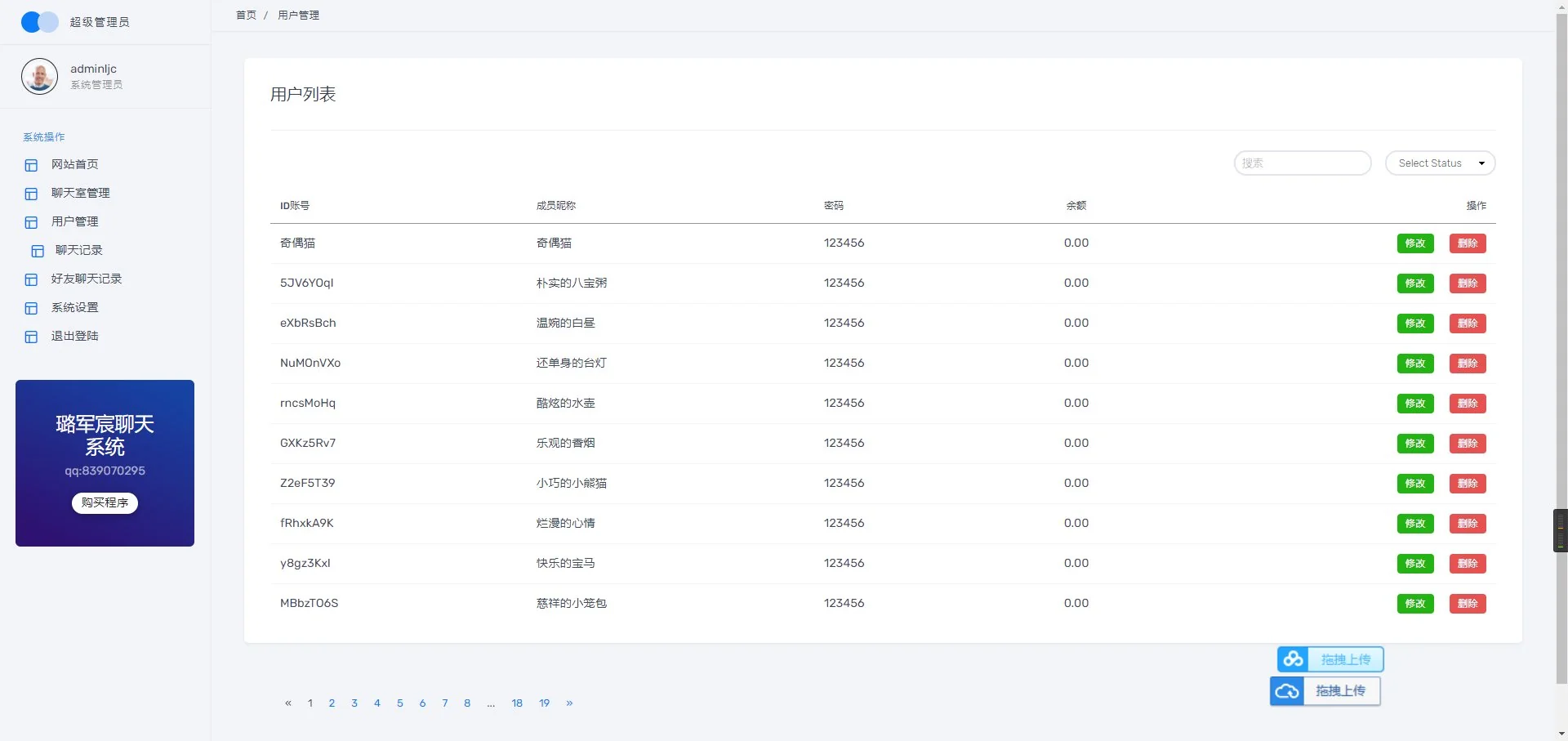Open the Select Status dropdown
This screenshot has height=741, width=1568.
pos(1440,163)
